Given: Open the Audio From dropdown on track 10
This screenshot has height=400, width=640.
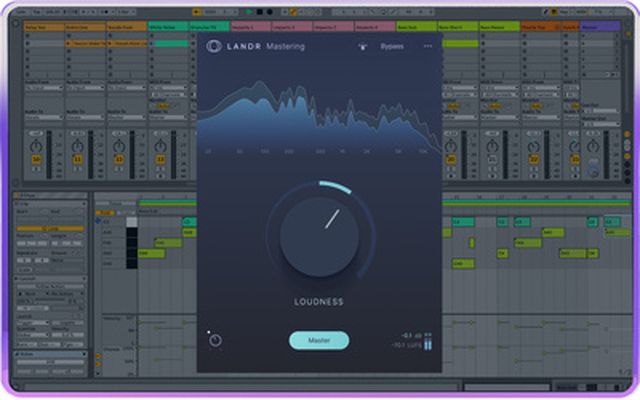Looking at the screenshot, I should [44, 88].
